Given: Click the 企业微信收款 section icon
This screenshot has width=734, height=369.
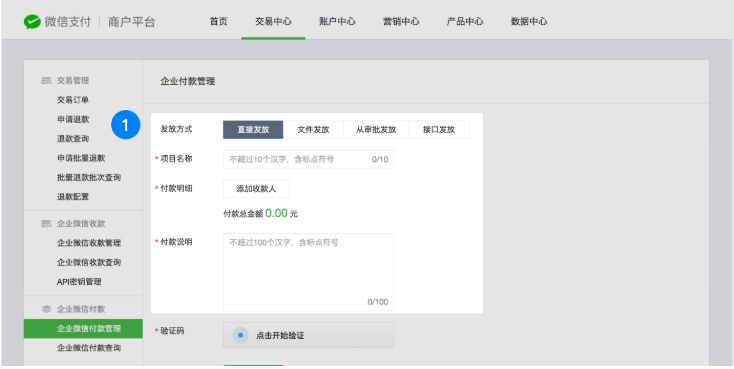Looking at the screenshot, I should tap(46, 224).
